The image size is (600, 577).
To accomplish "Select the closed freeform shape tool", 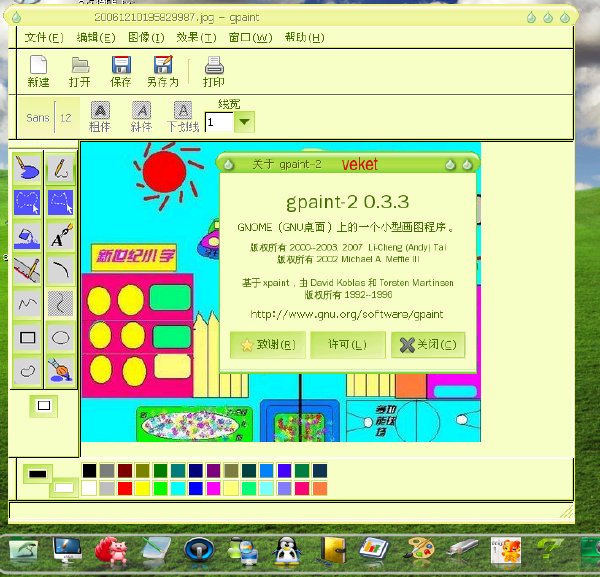I will (27, 371).
